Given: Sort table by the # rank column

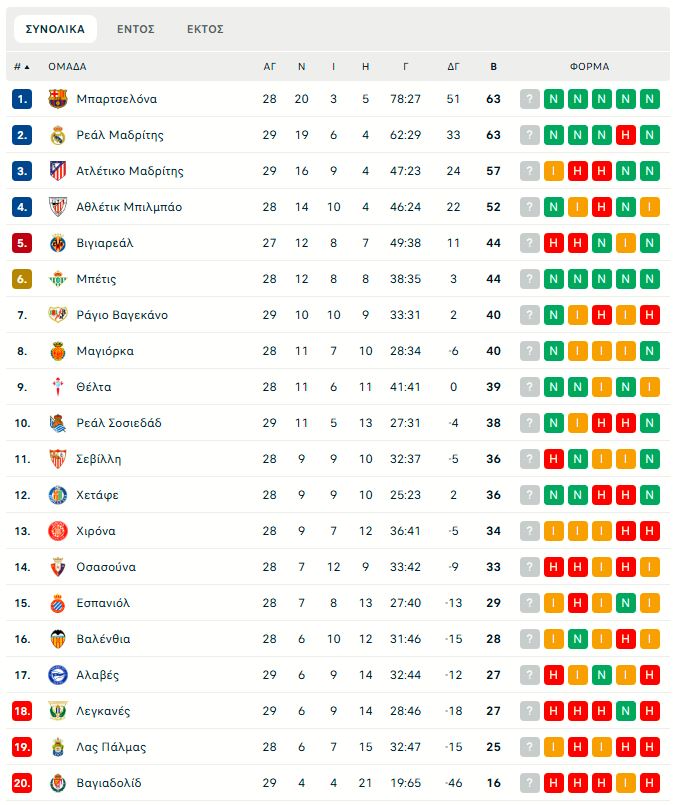Looking at the screenshot, I should [21, 67].
